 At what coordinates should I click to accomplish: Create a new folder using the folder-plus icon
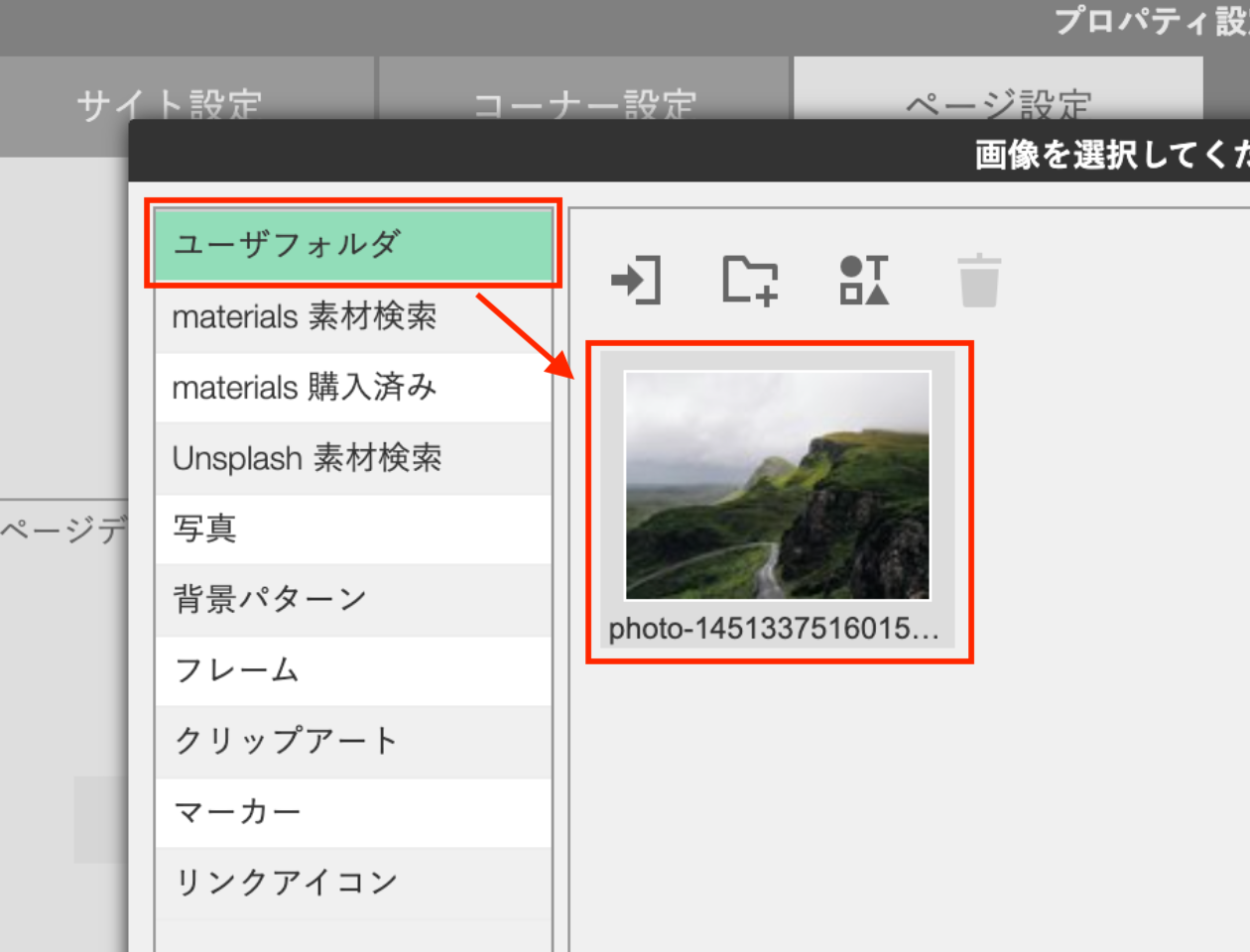click(x=750, y=281)
